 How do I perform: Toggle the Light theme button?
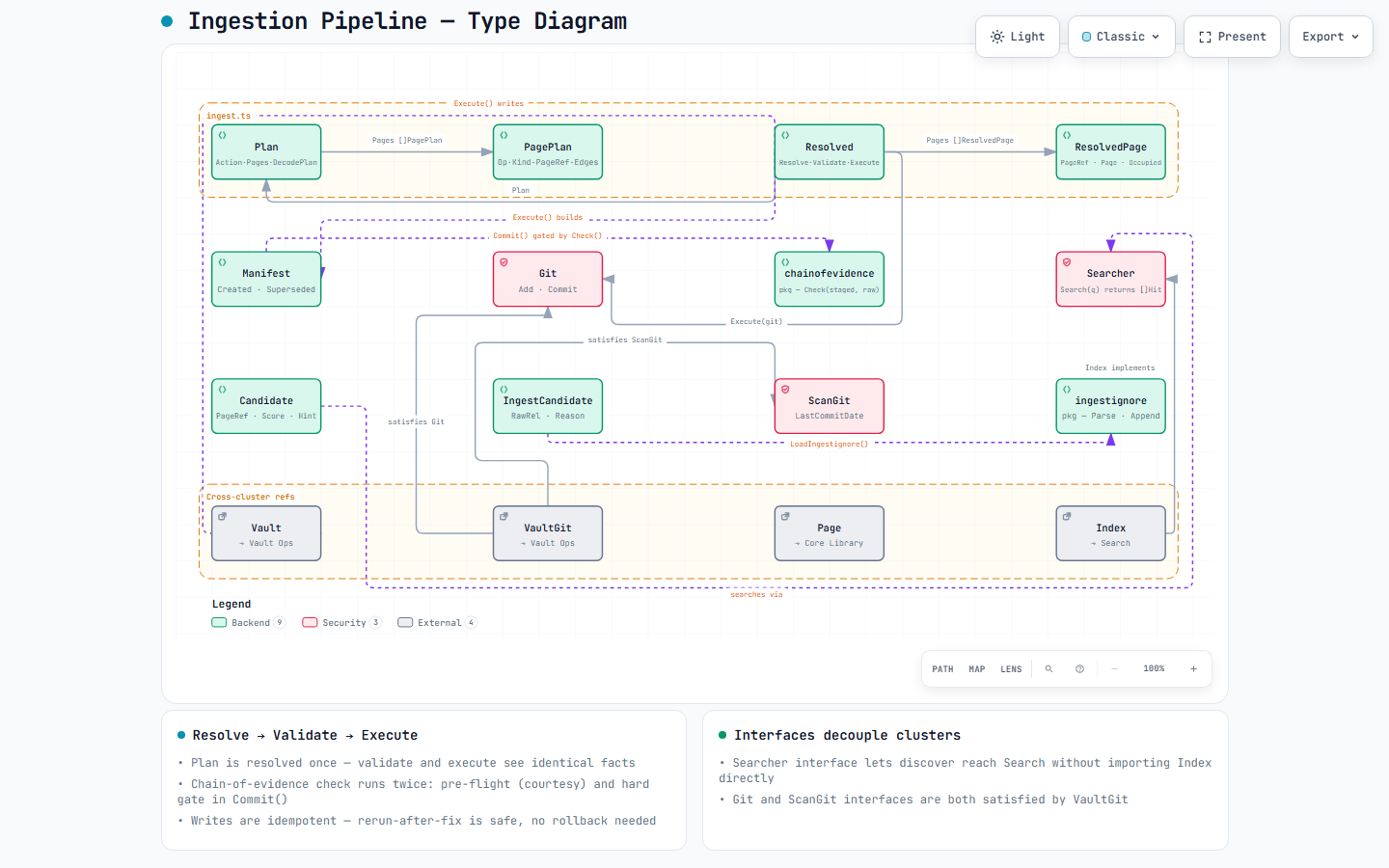point(1018,37)
